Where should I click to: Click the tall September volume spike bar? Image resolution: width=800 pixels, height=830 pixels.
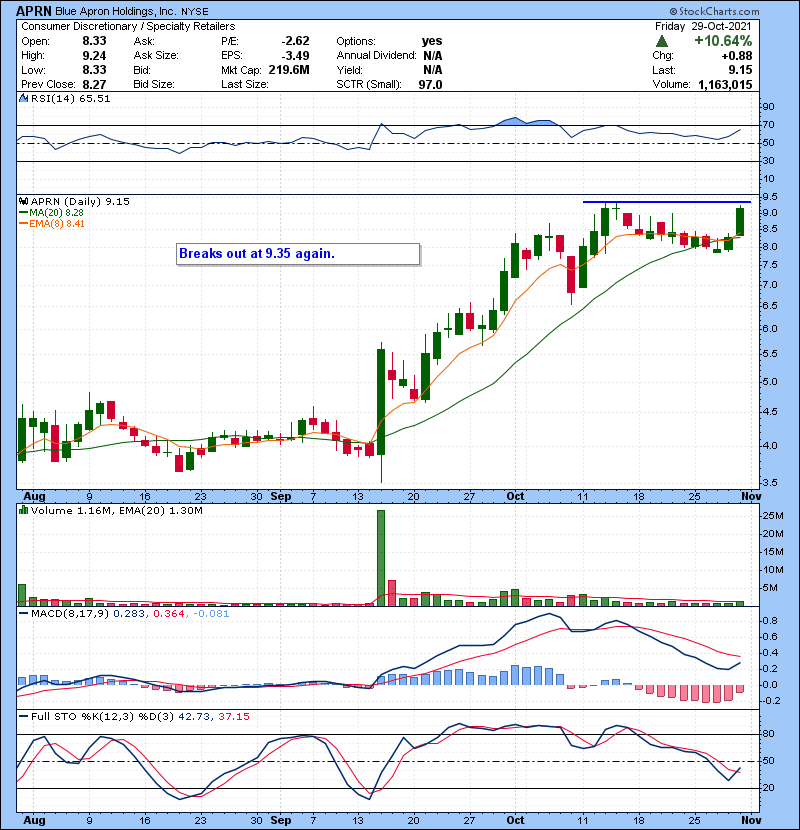pos(381,558)
